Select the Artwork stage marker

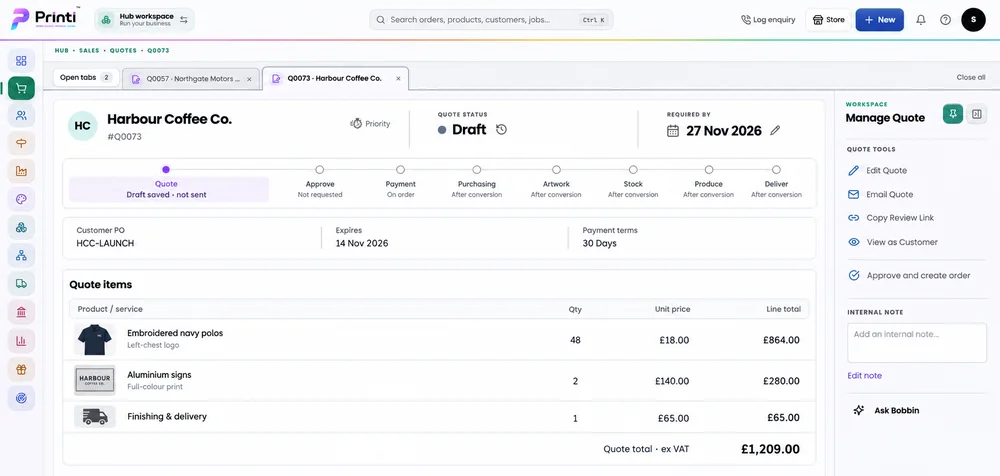point(556,170)
